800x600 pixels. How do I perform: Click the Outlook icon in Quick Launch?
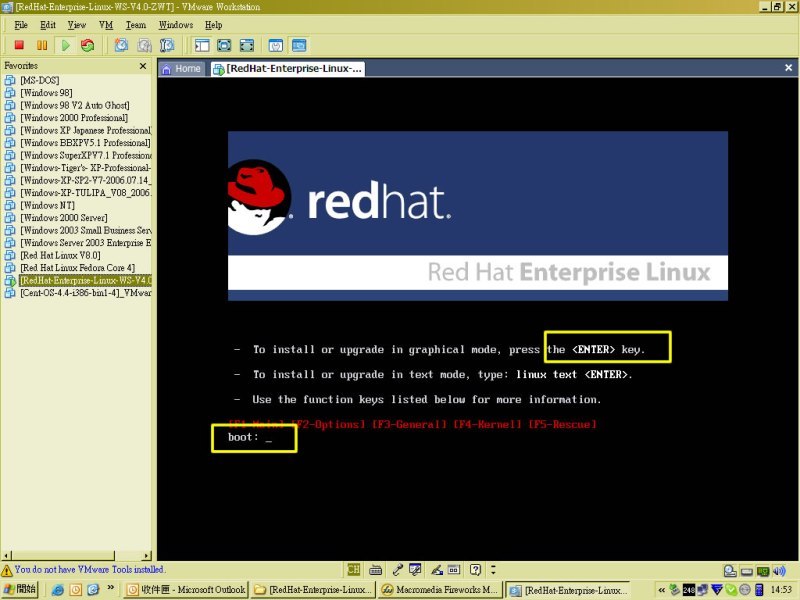pyautogui.click(x=76, y=590)
